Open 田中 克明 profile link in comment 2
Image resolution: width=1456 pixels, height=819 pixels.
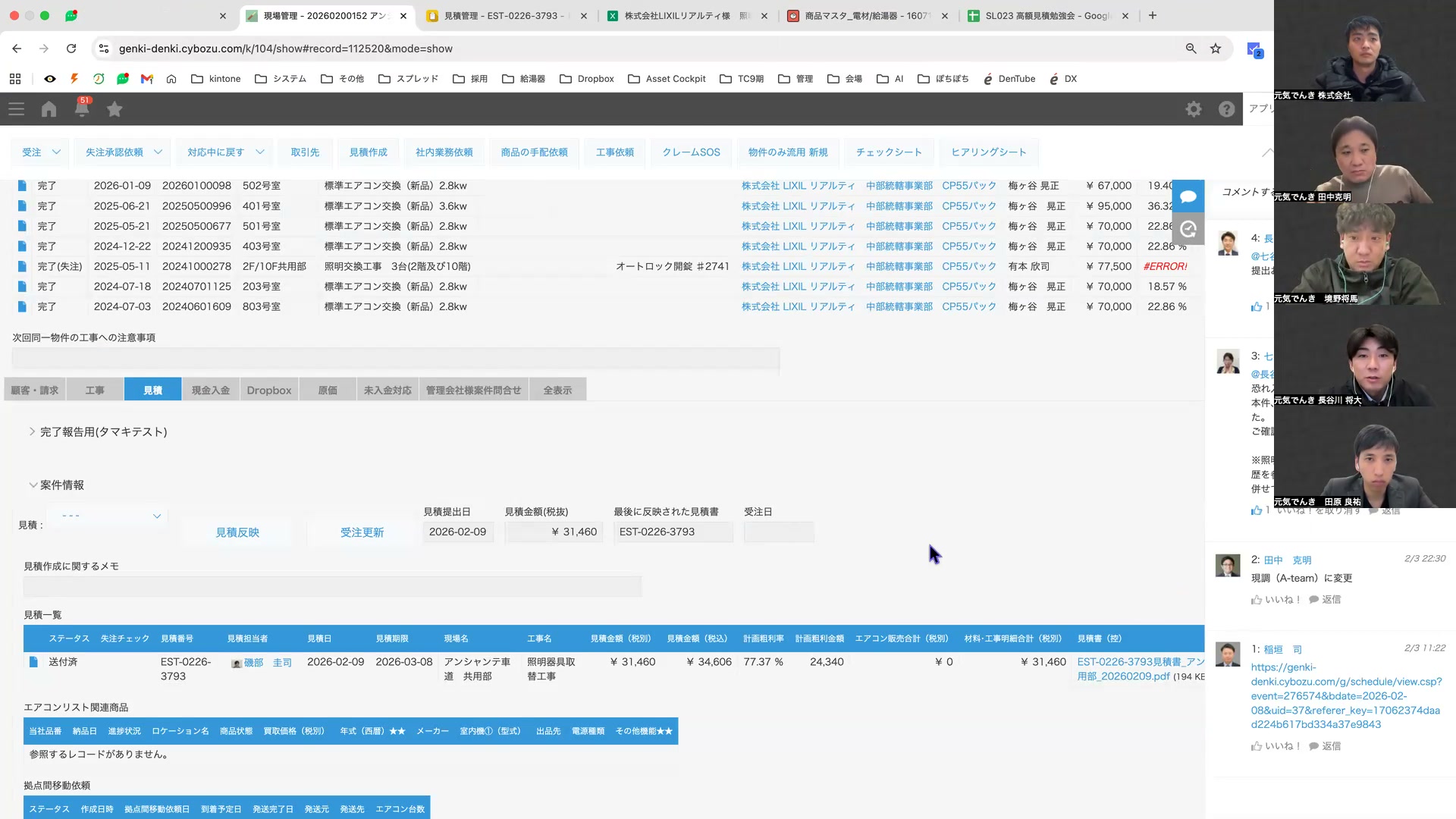[1288, 560]
